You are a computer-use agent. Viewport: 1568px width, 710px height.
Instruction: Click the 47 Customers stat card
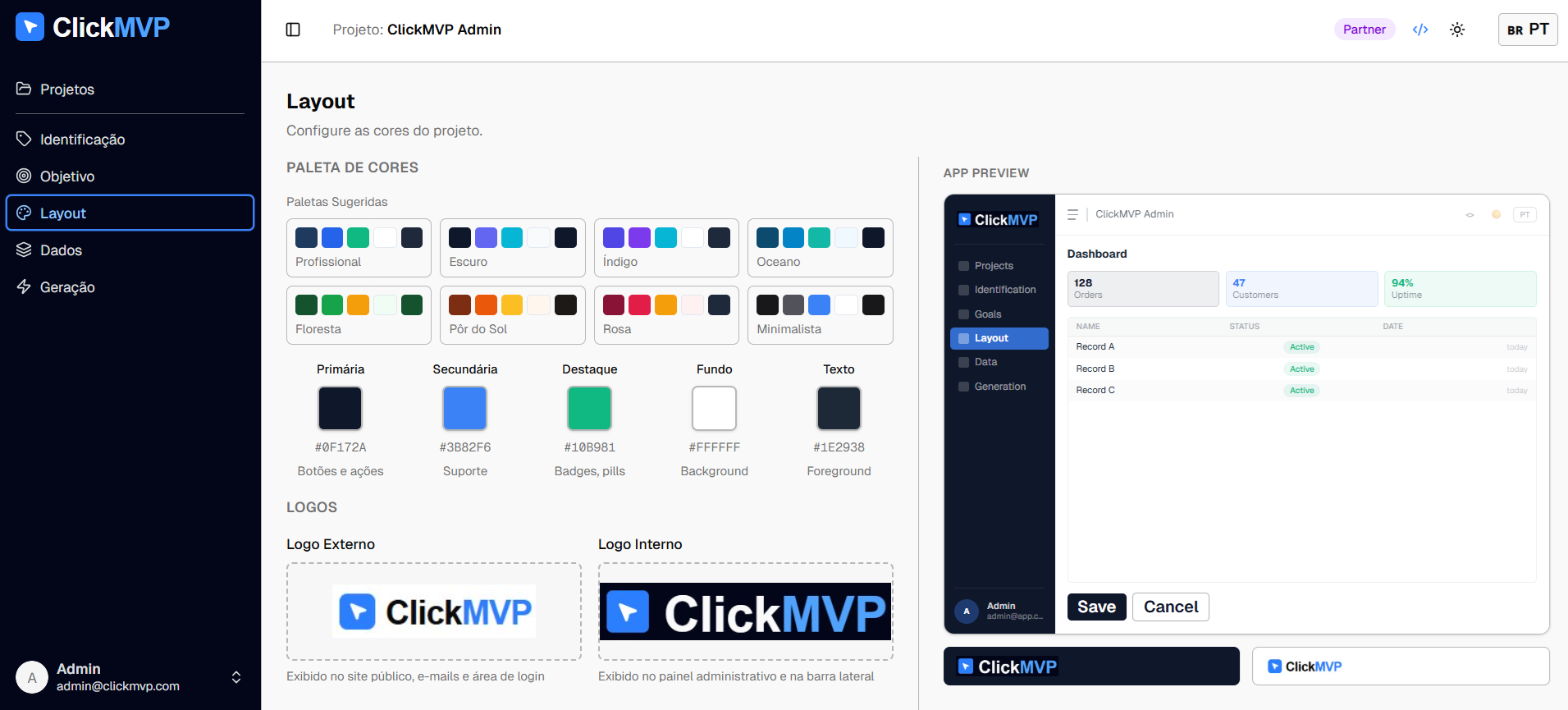point(1302,289)
